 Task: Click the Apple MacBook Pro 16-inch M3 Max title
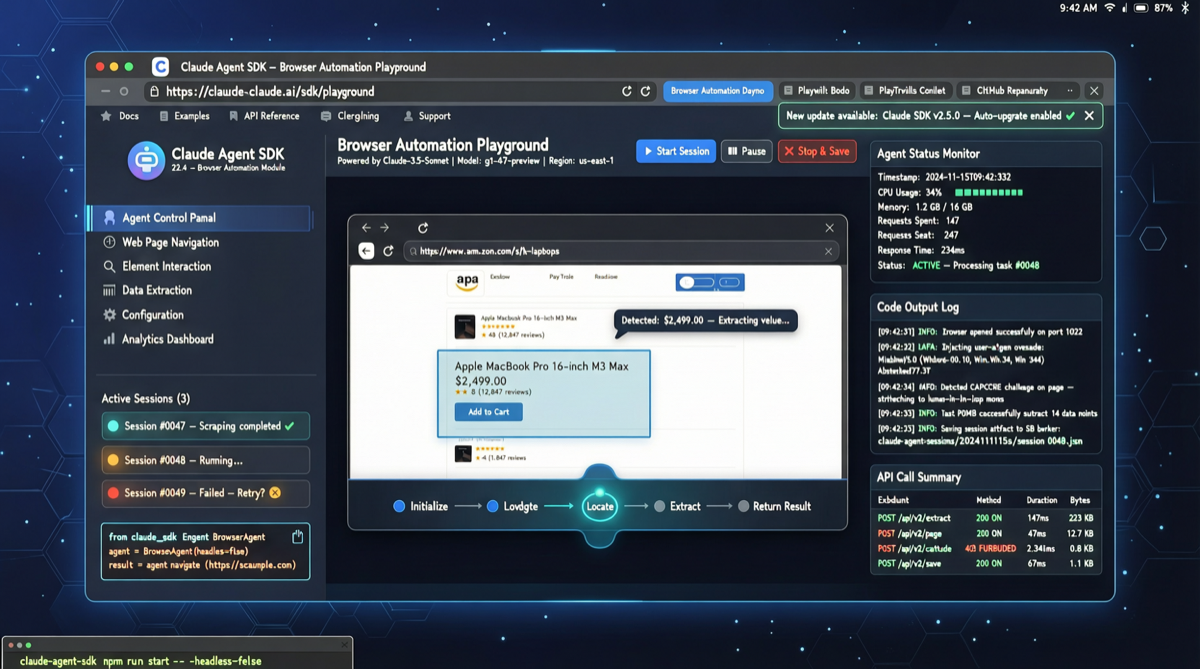tap(542, 366)
